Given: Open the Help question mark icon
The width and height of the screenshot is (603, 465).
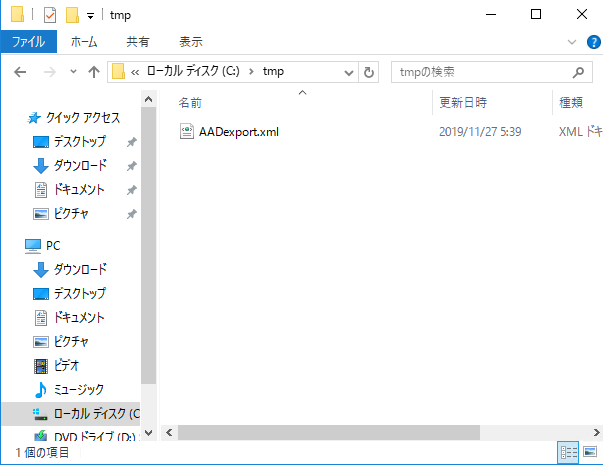Looking at the screenshot, I should coord(593,42).
